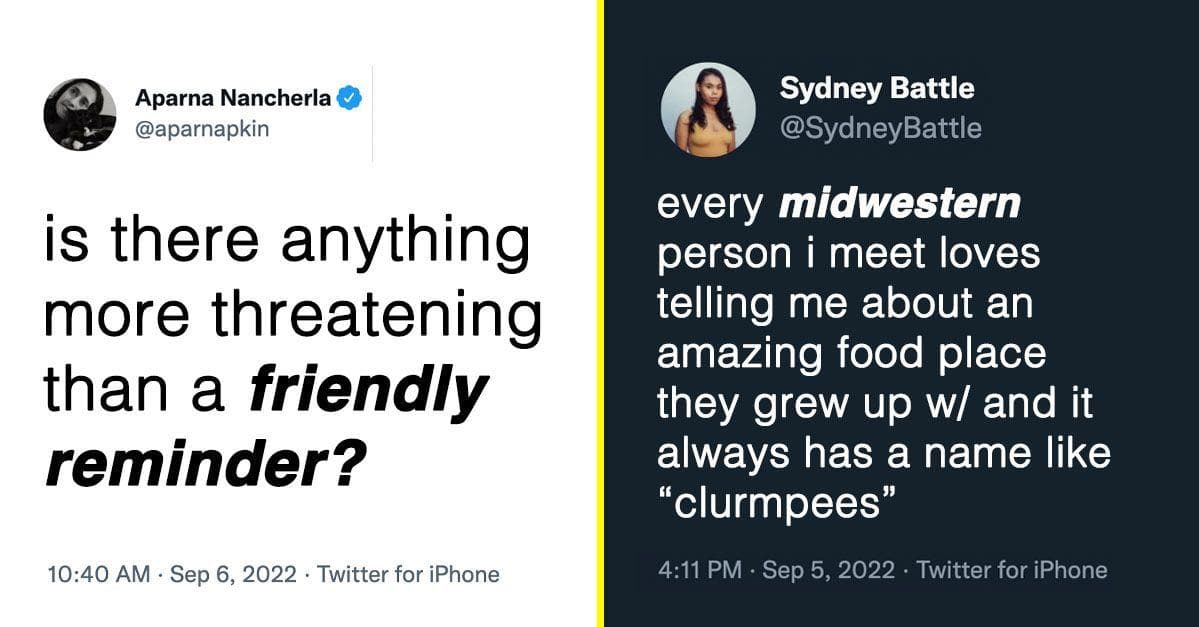Click the 'is there anything' tweet line
1199x627 pixels.
[287, 243]
